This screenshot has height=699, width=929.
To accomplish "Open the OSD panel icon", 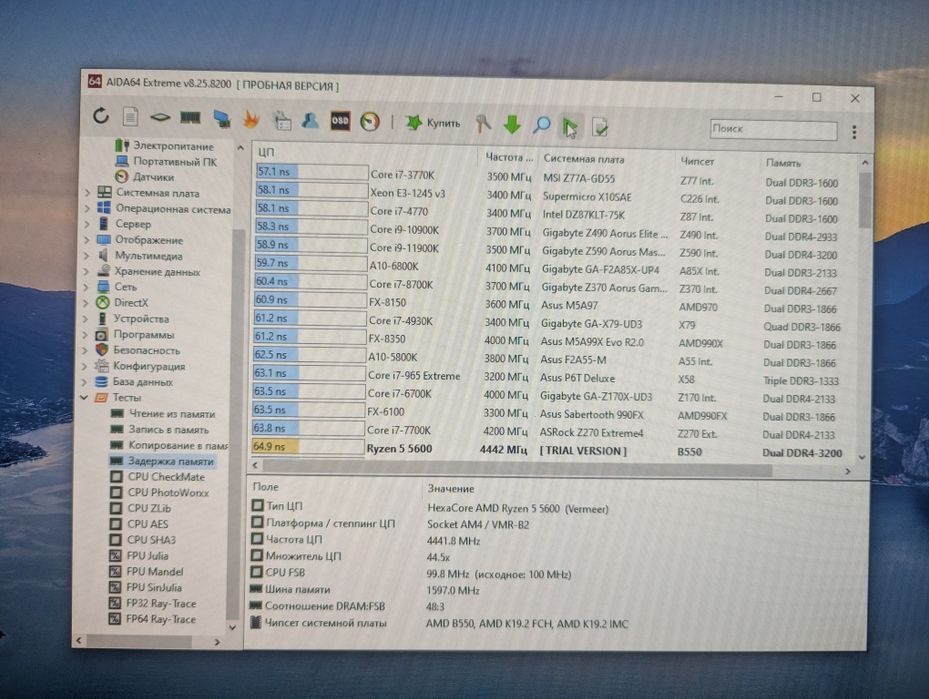I will coord(340,121).
